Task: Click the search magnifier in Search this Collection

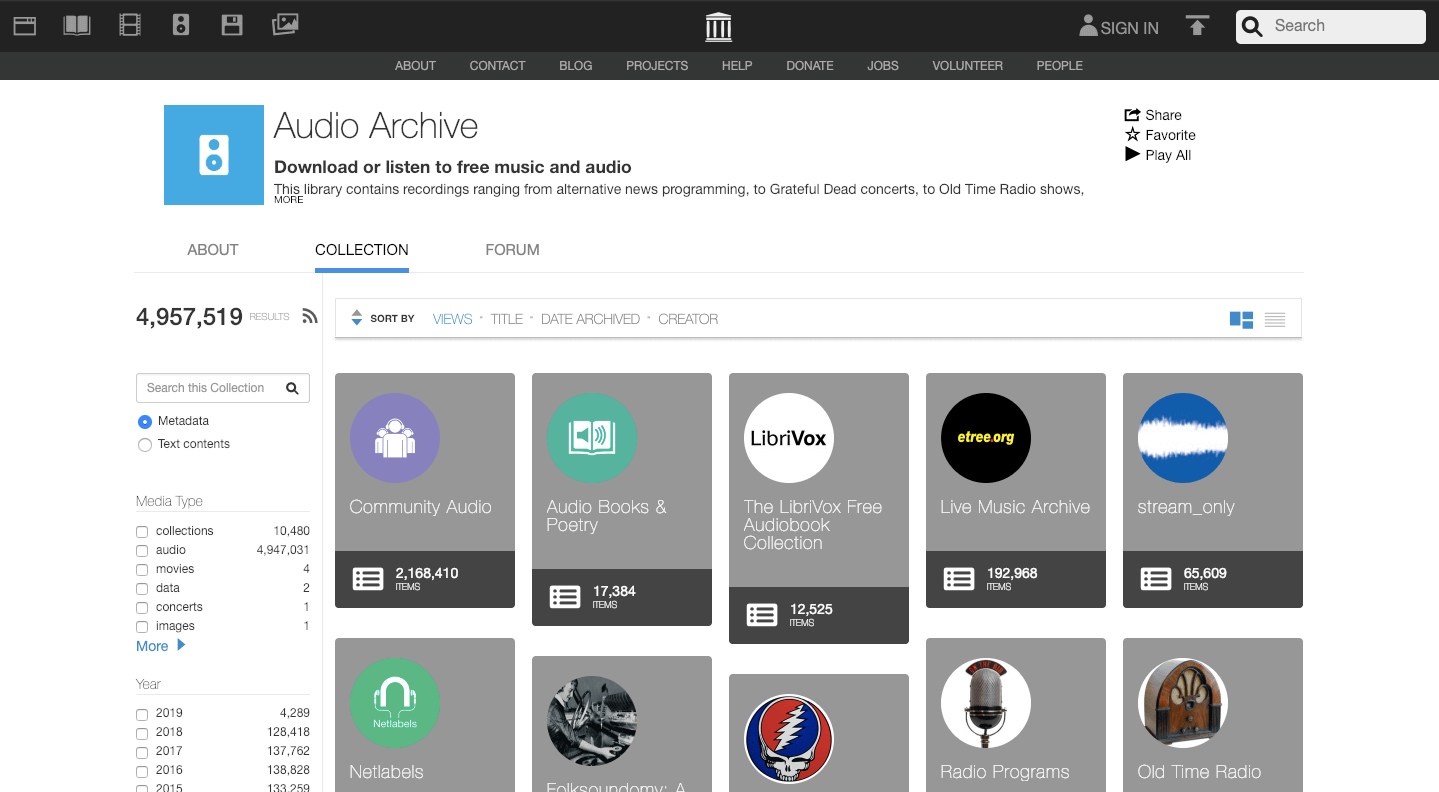Action: coord(292,388)
